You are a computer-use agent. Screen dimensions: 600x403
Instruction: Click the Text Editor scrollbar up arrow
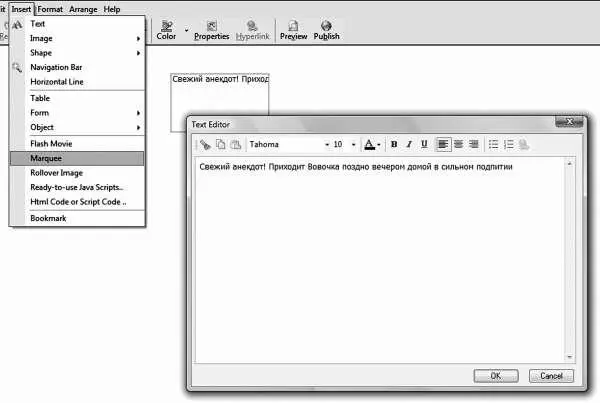(569, 163)
